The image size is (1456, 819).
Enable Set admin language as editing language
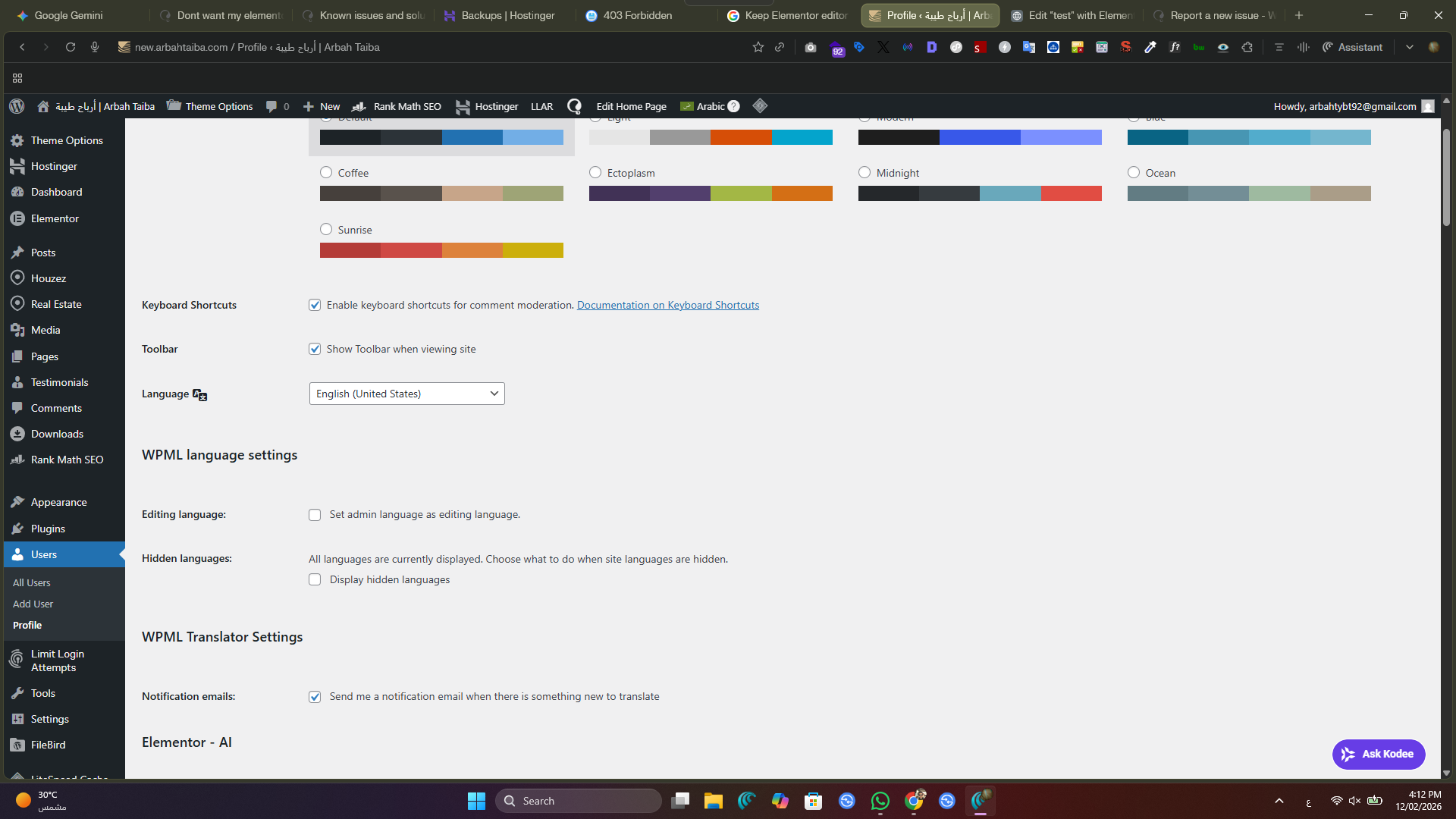pos(315,515)
